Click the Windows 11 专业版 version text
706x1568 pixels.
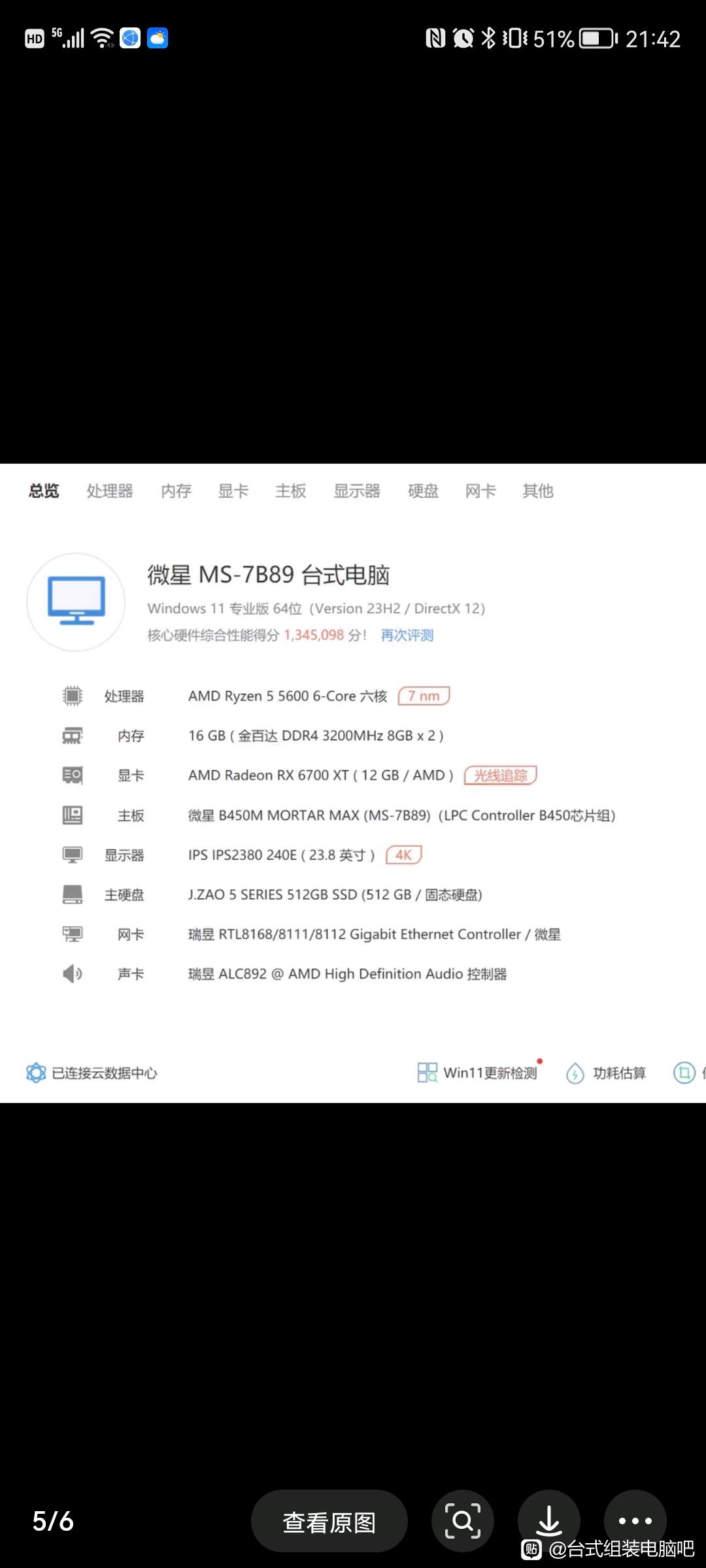click(x=316, y=608)
